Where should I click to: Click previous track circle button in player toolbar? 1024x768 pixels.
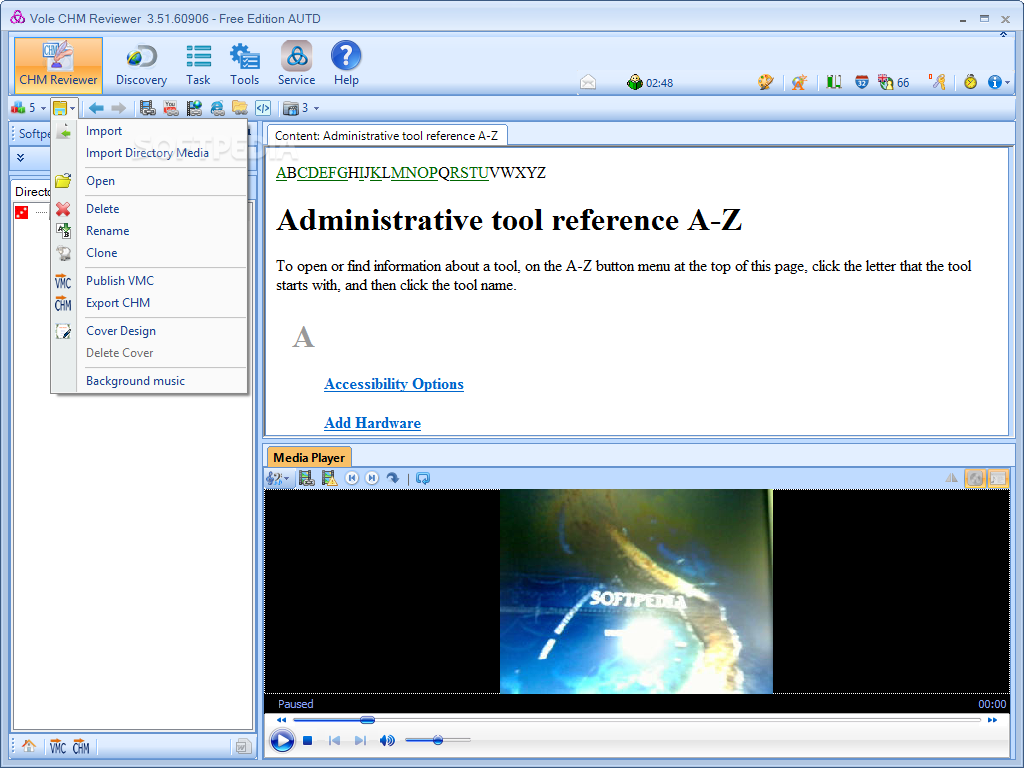click(352, 479)
